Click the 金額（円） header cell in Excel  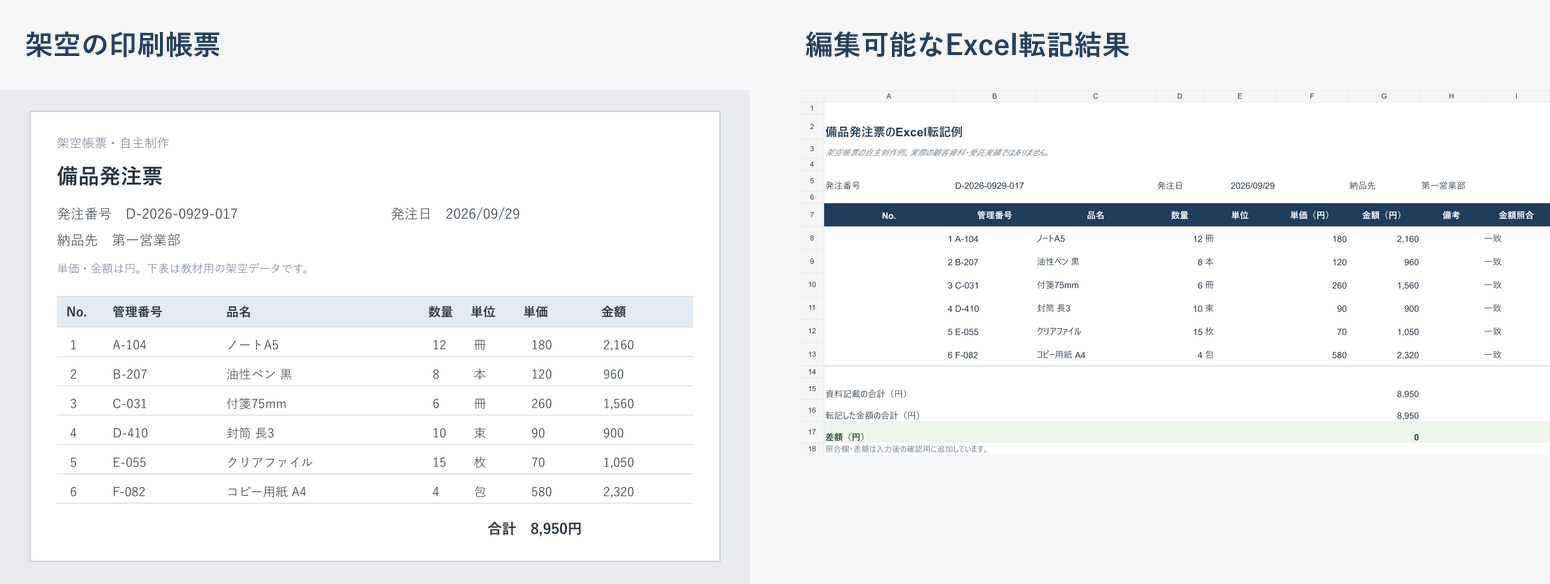(x=1384, y=215)
